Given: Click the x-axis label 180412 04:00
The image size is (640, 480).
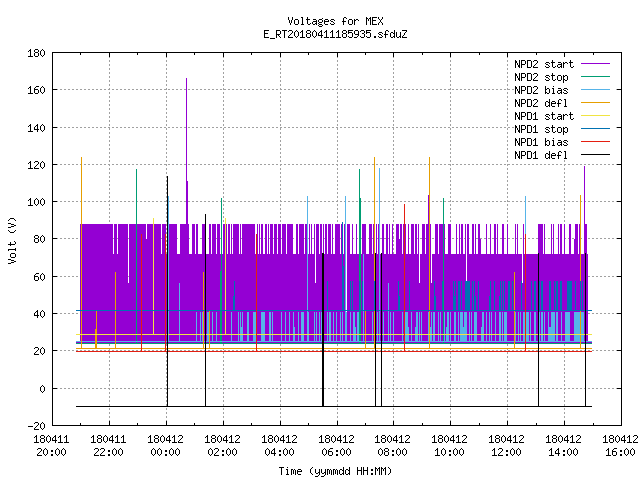Looking at the screenshot, I should coord(279,446).
